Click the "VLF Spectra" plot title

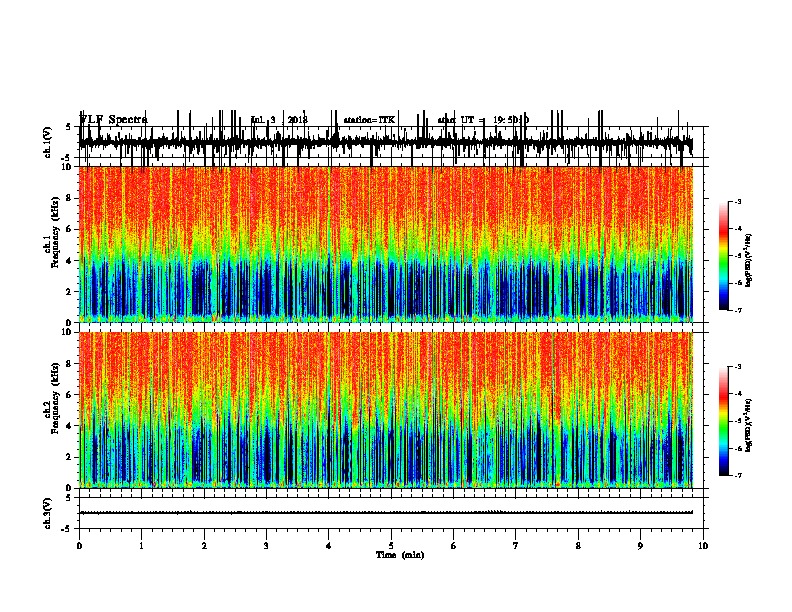[113, 120]
